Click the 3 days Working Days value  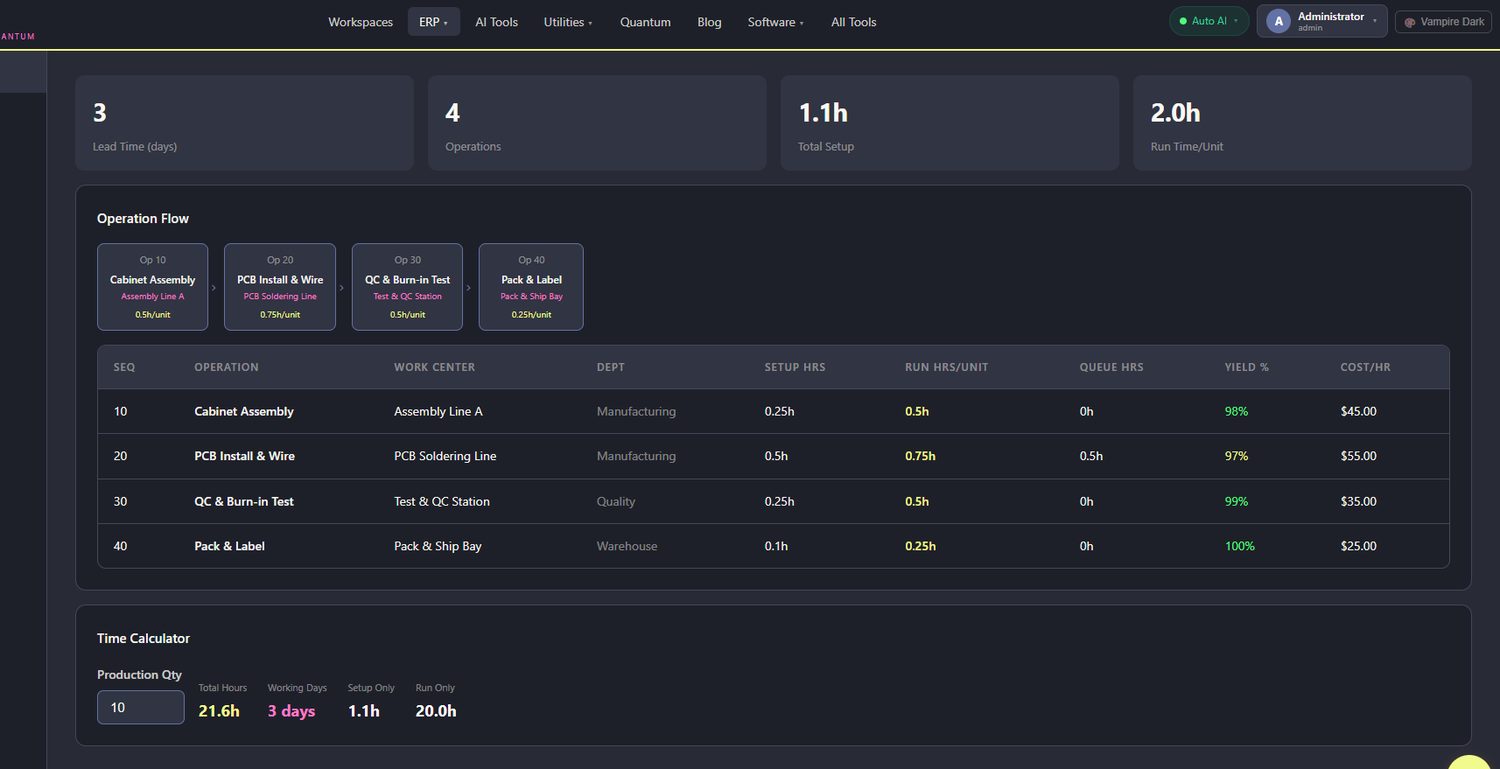pyautogui.click(x=291, y=711)
